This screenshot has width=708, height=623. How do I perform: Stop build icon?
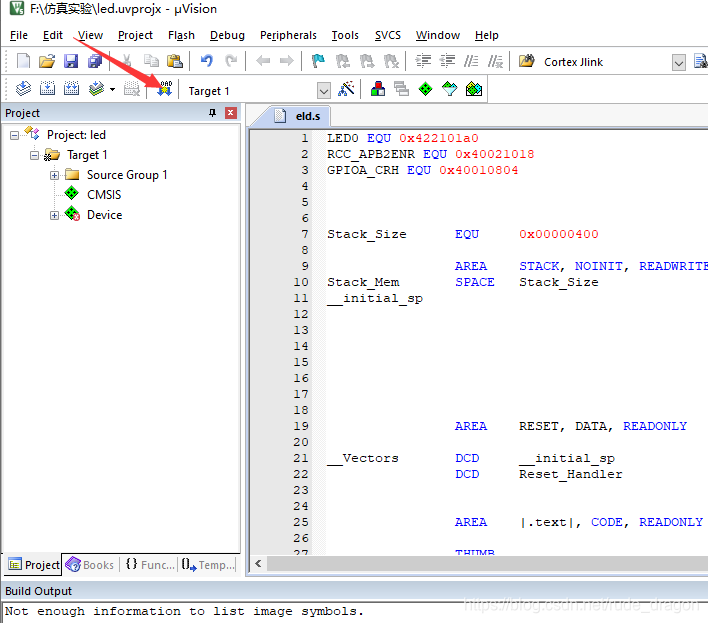132,89
